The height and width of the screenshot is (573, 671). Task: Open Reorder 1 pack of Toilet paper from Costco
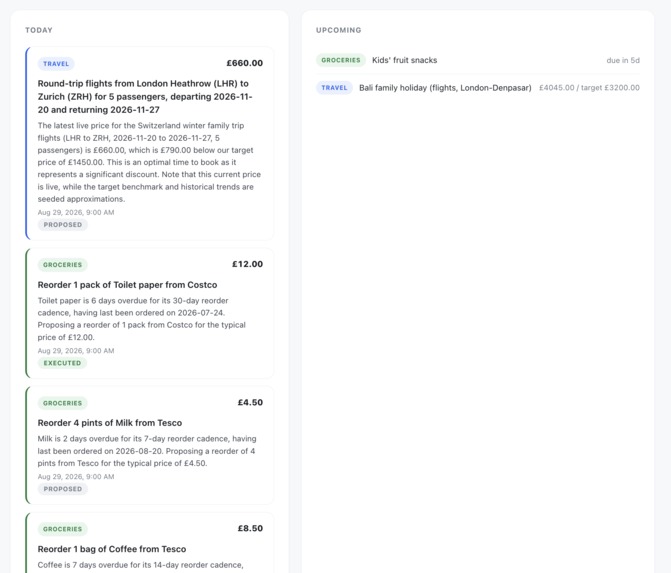pyautogui.click(x=127, y=285)
